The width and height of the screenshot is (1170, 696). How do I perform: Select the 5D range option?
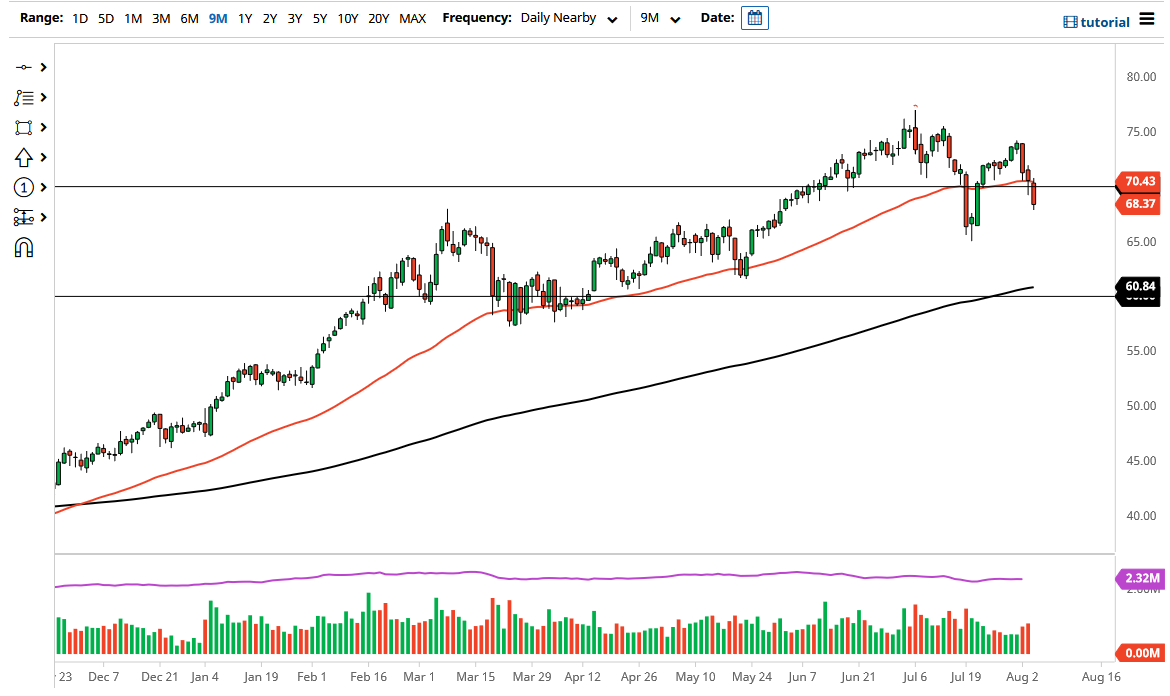(105, 18)
